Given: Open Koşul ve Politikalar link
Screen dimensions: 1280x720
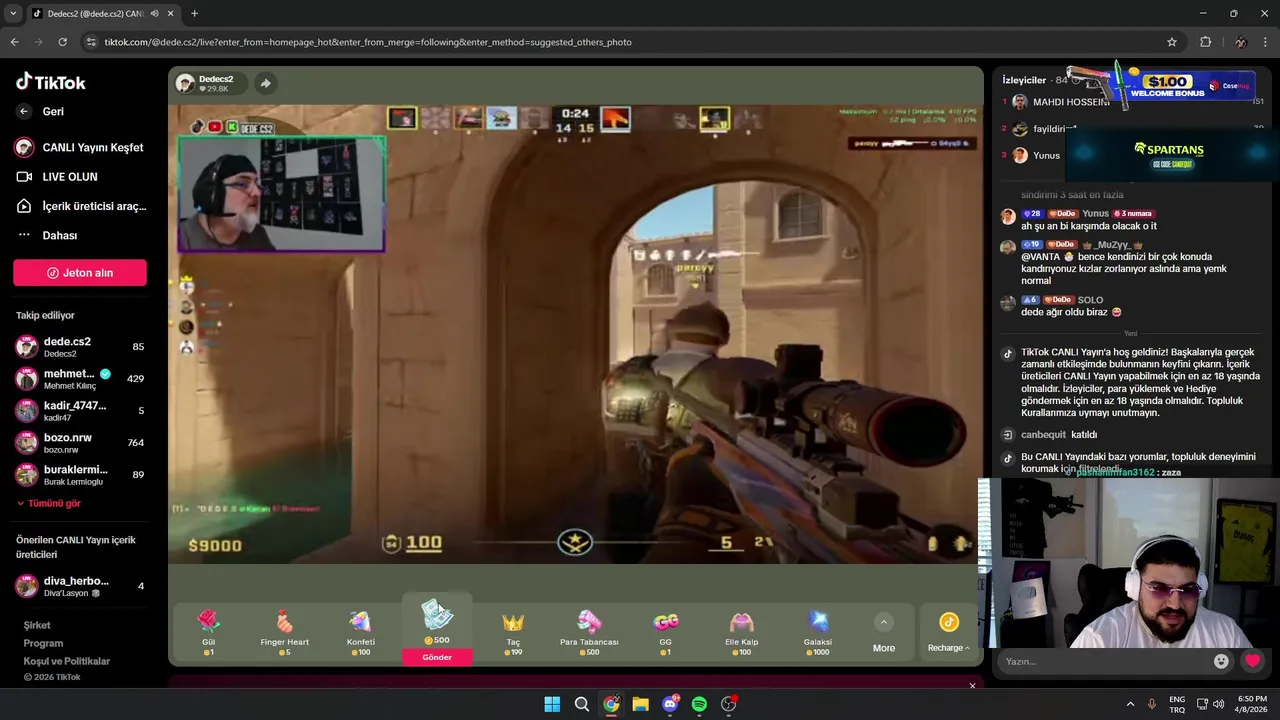Looking at the screenshot, I should (x=66, y=661).
